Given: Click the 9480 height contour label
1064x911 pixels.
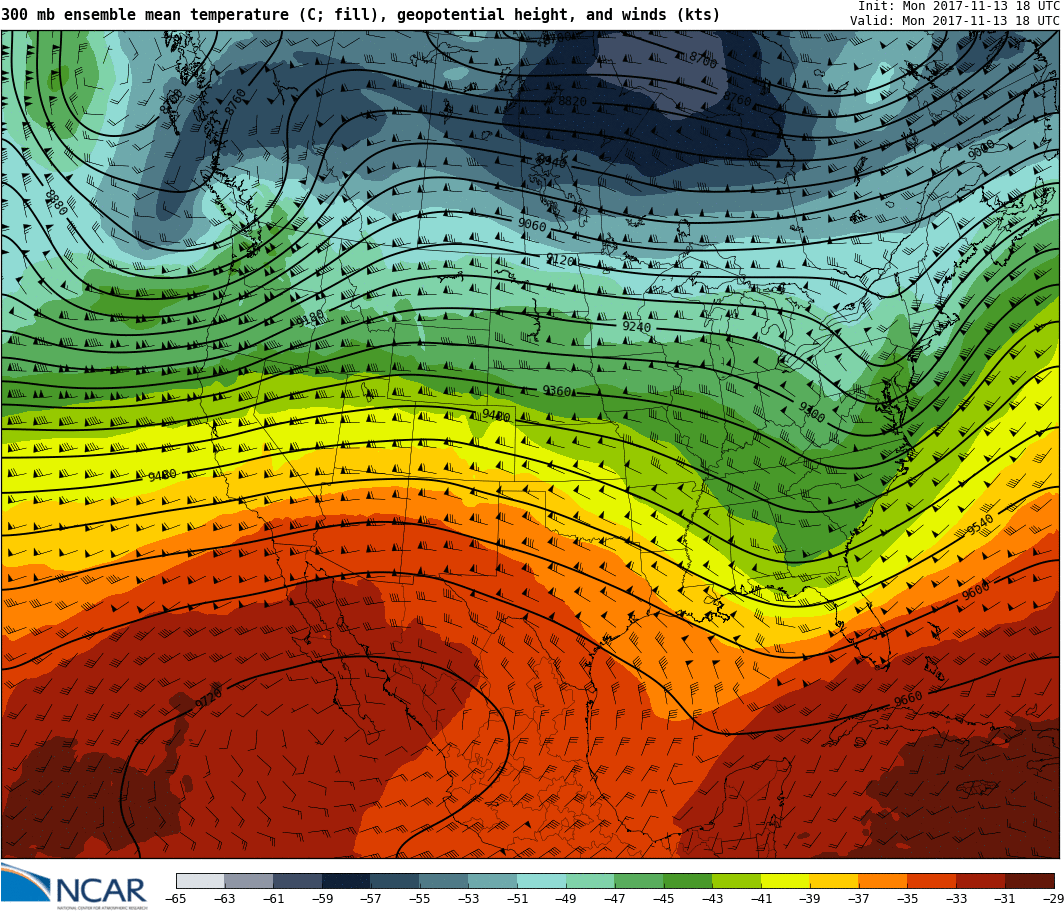Looking at the screenshot, I should coord(162,475).
